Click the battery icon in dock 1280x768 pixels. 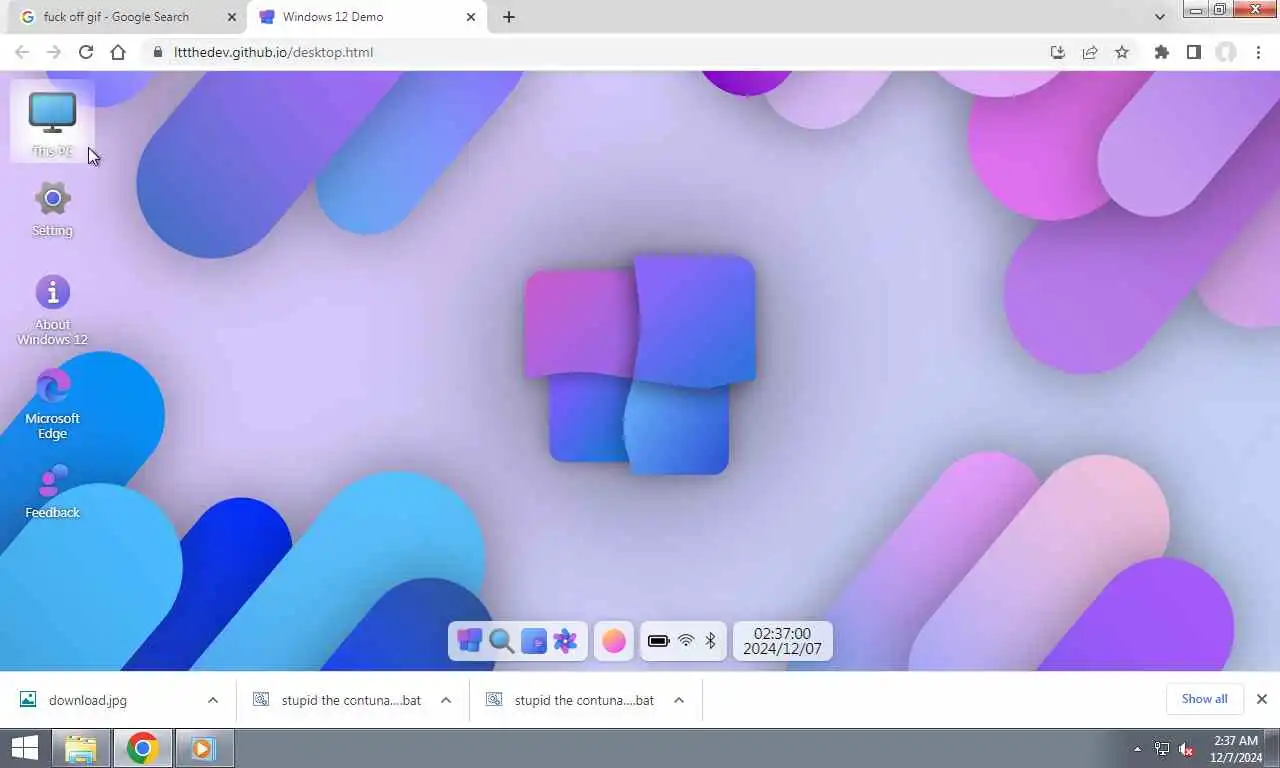pyautogui.click(x=658, y=641)
